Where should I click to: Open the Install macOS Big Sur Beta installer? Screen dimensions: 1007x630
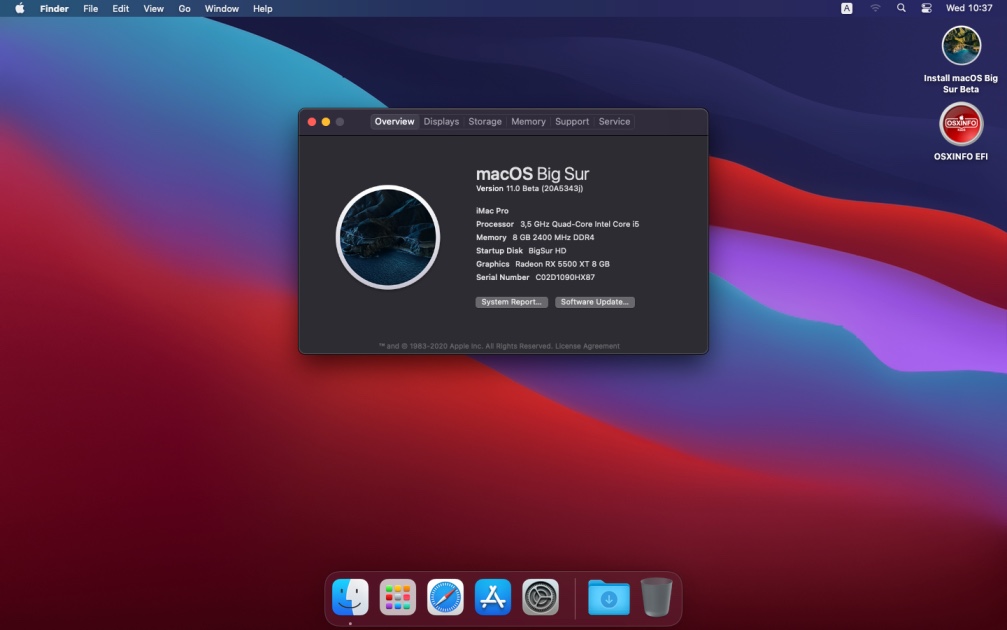click(960, 47)
